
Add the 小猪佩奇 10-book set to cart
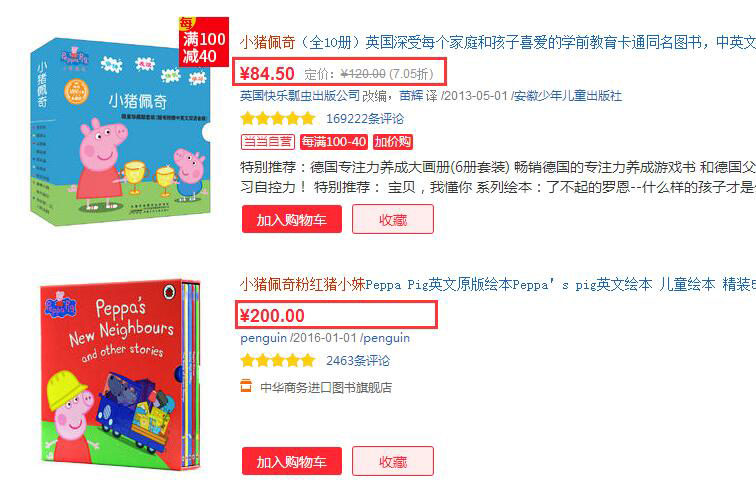point(292,219)
